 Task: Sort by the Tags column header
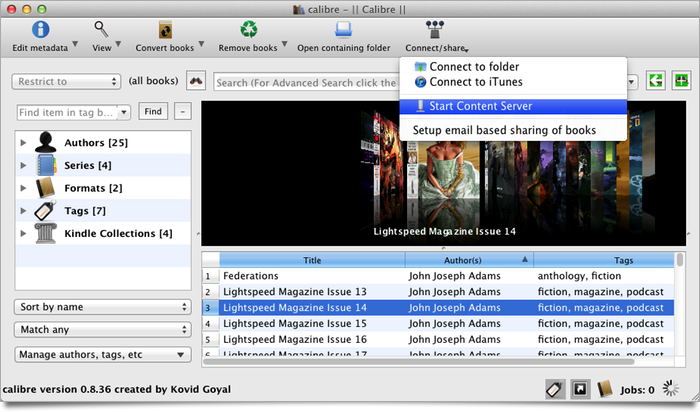coord(604,260)
